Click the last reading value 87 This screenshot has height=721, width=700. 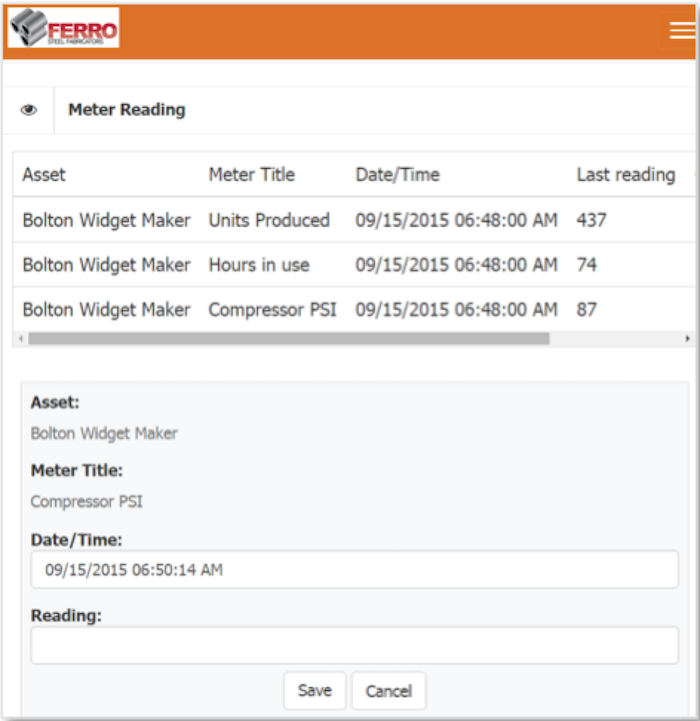tap(586, 310)
